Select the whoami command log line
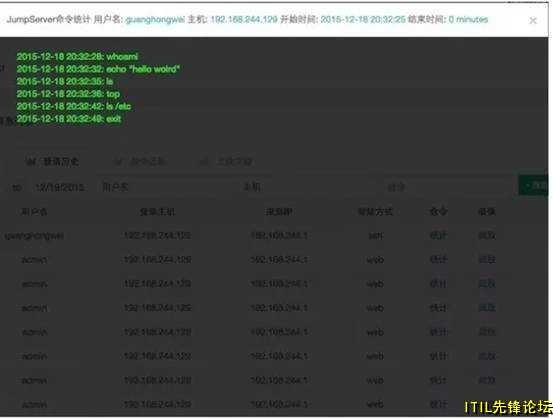553x419 pixels. [x=77, y=56]
